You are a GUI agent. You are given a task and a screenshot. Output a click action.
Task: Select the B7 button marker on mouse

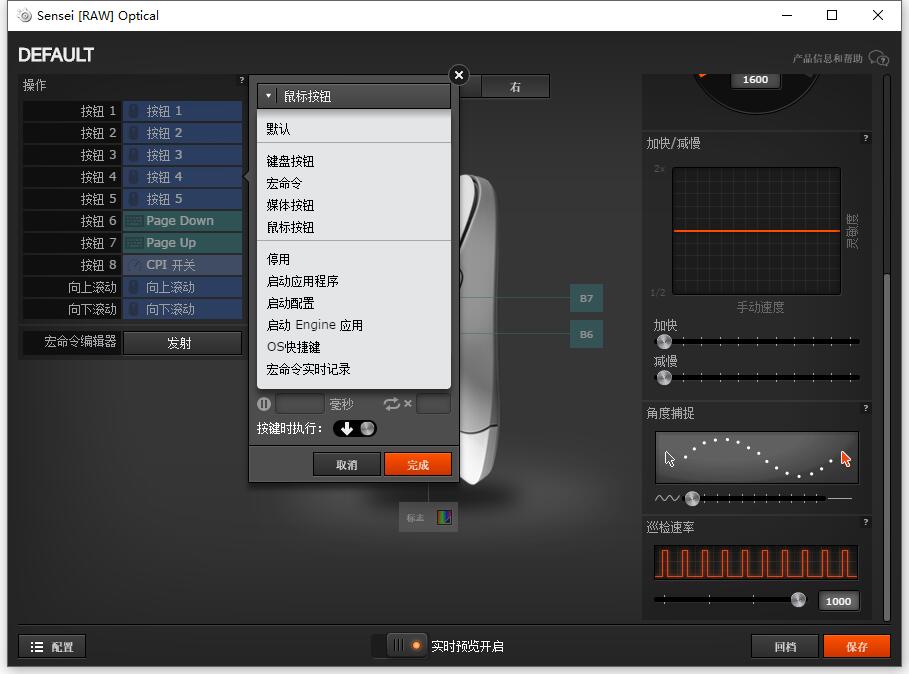[586, 298]
